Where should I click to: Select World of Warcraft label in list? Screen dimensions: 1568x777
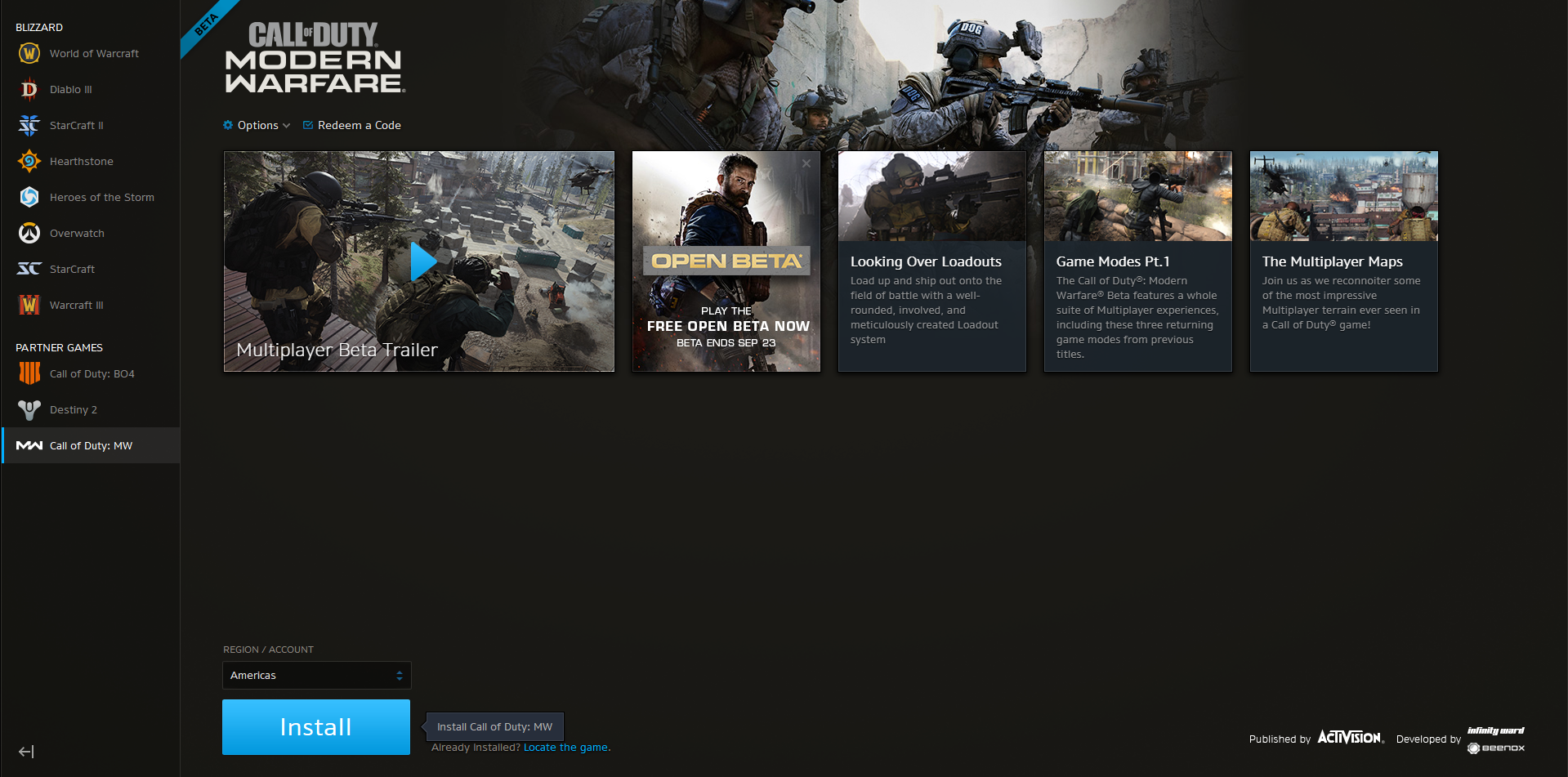point(94,53)
